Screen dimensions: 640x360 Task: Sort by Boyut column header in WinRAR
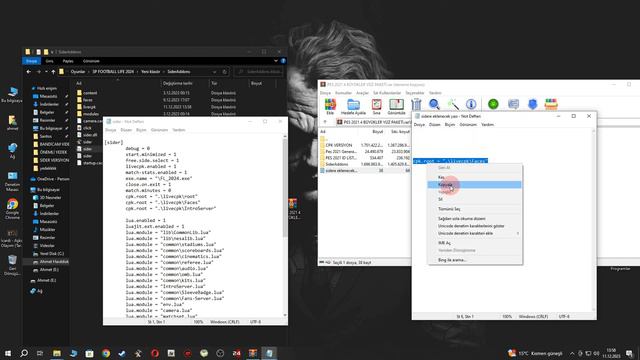(378, 132)
